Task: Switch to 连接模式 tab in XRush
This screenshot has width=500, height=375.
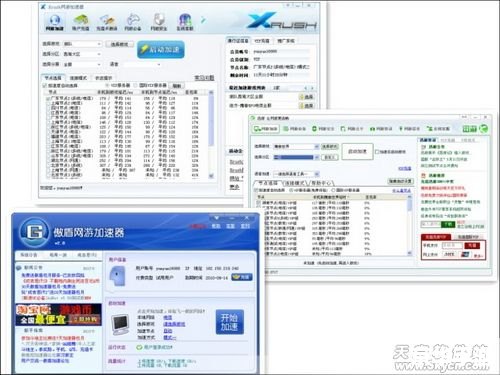Action: pyautogui.click(x=78, y=78)
